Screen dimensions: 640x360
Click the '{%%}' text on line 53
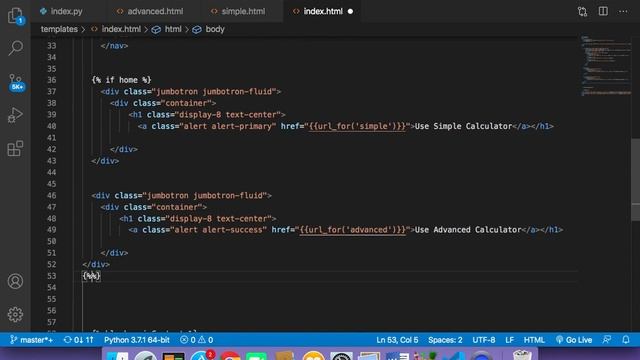(91, 276)
